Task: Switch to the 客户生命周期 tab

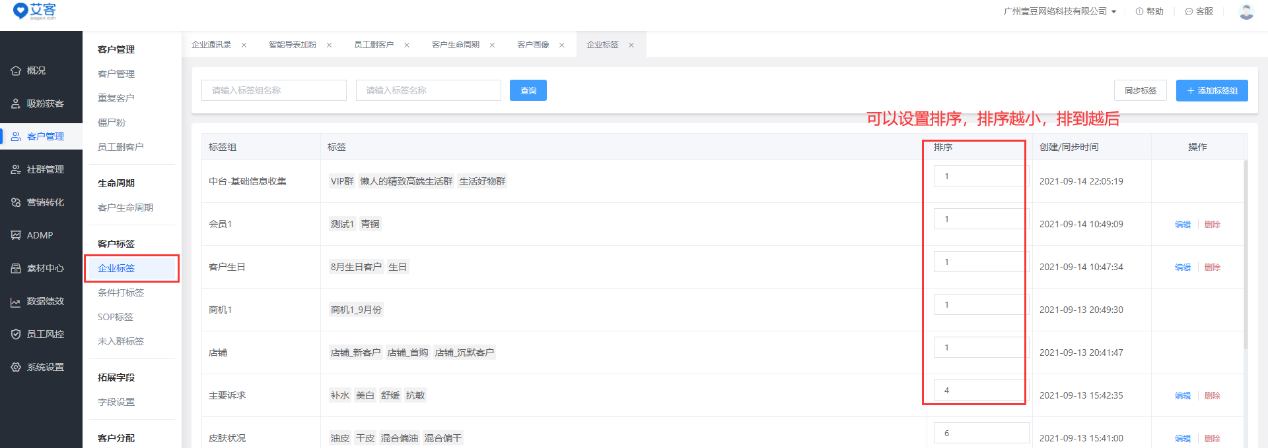Action: 455,45
